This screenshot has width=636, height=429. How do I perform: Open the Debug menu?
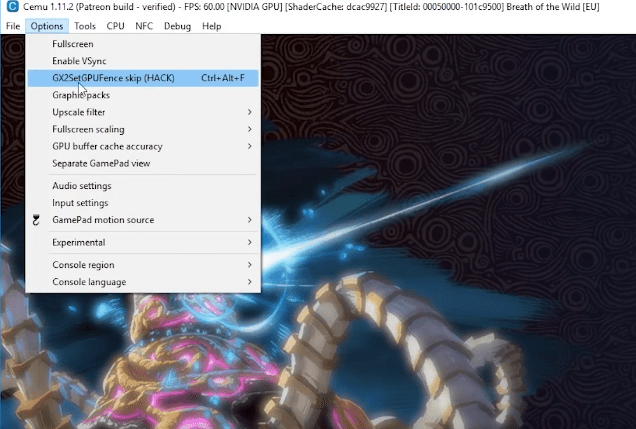coord(177,26)
